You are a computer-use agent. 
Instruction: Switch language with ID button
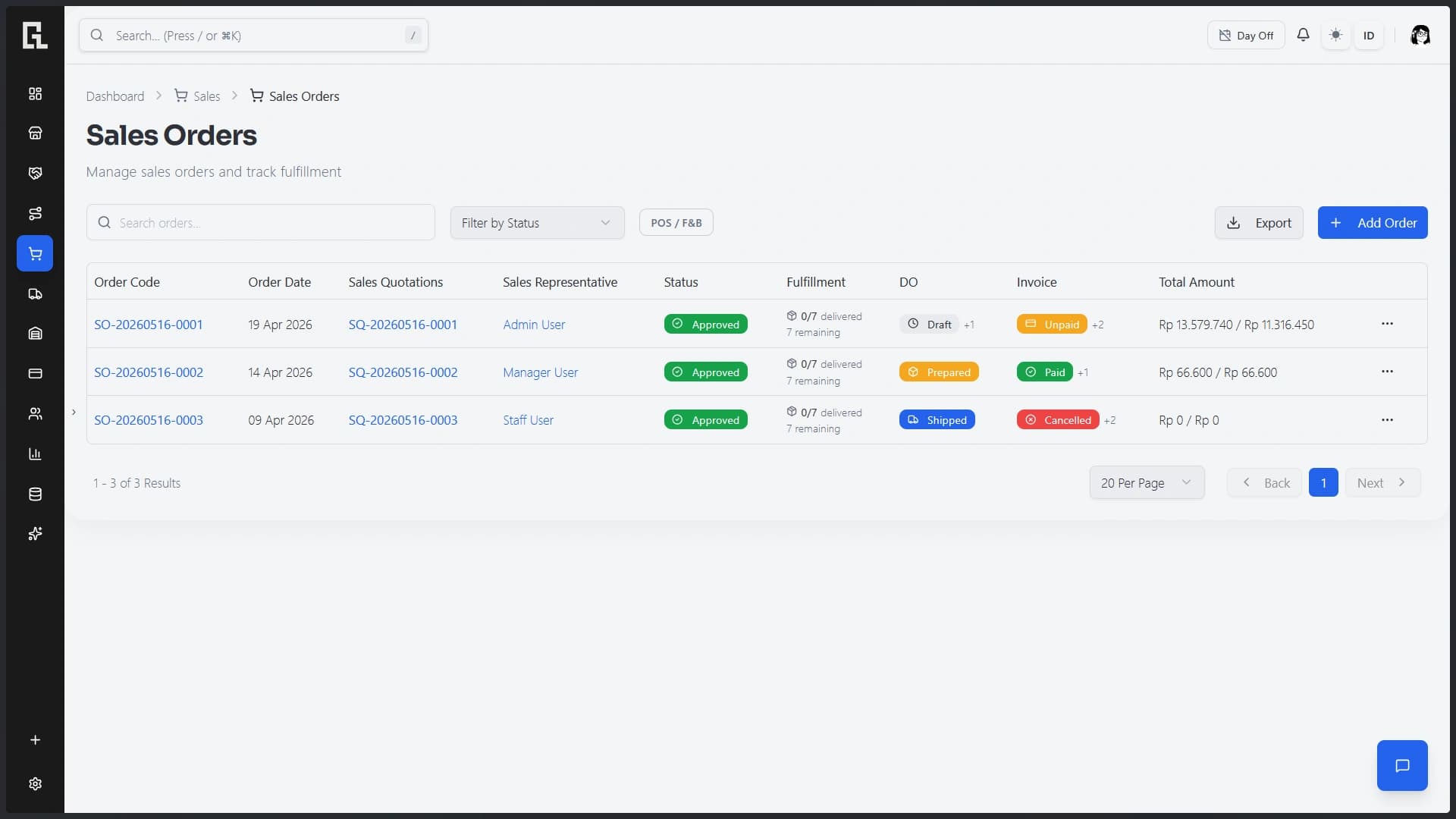coord(1369,35)
